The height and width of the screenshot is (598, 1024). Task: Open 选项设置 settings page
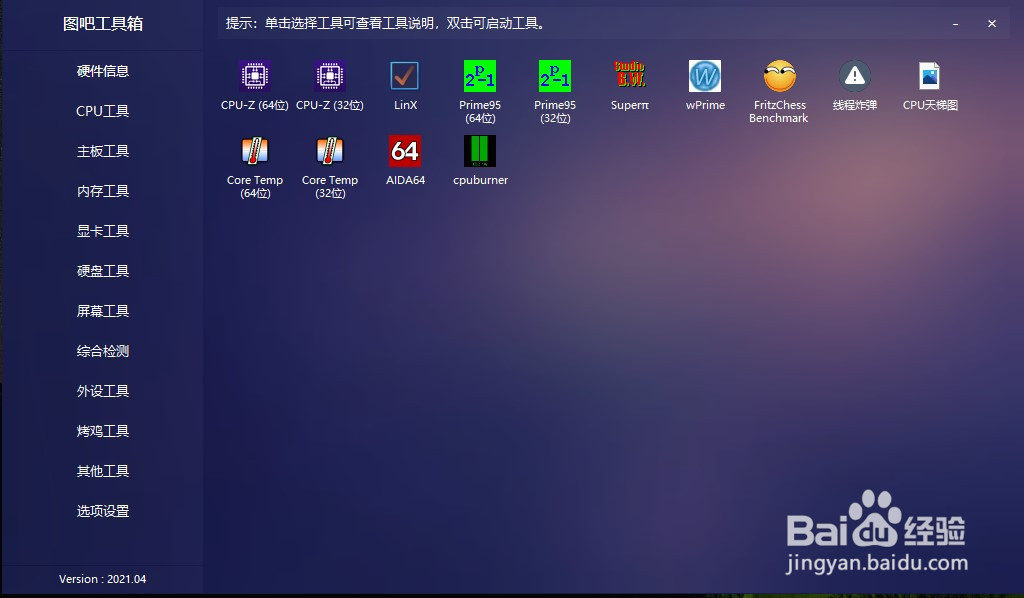point(103,511)
